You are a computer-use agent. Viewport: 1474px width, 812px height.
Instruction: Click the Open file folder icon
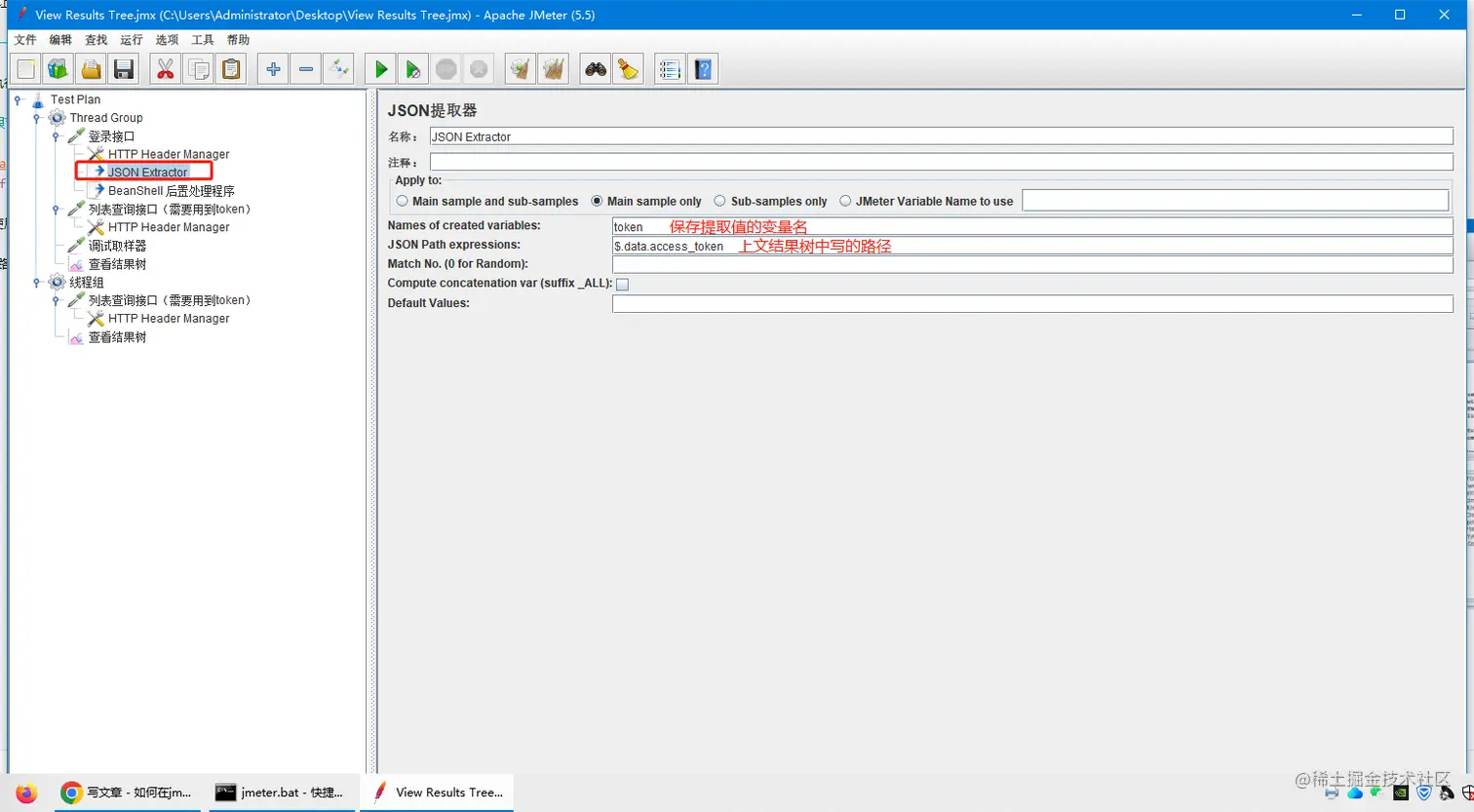click(x=91, y=69)
